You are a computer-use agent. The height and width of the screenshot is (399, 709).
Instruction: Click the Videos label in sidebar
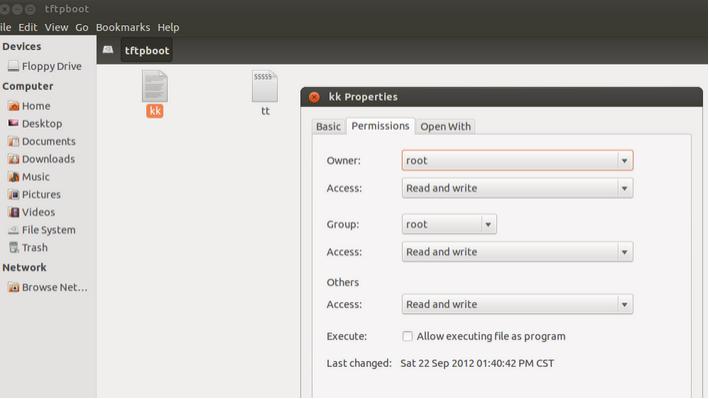(38, 212)
